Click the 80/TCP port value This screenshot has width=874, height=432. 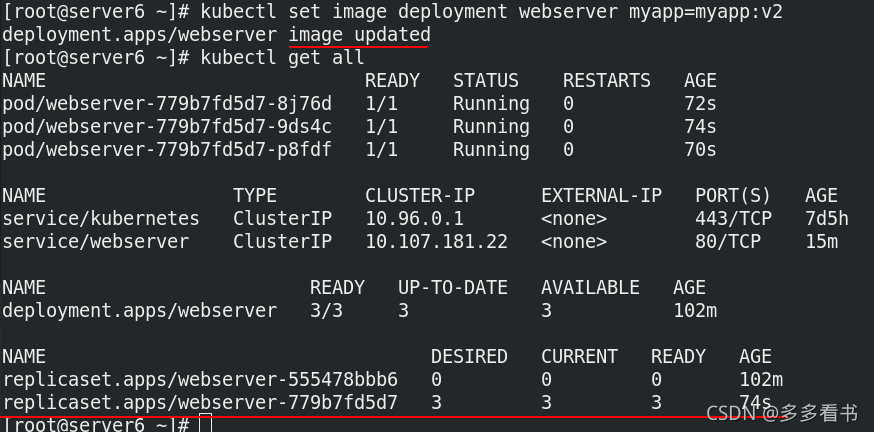(x=728, y=241)
